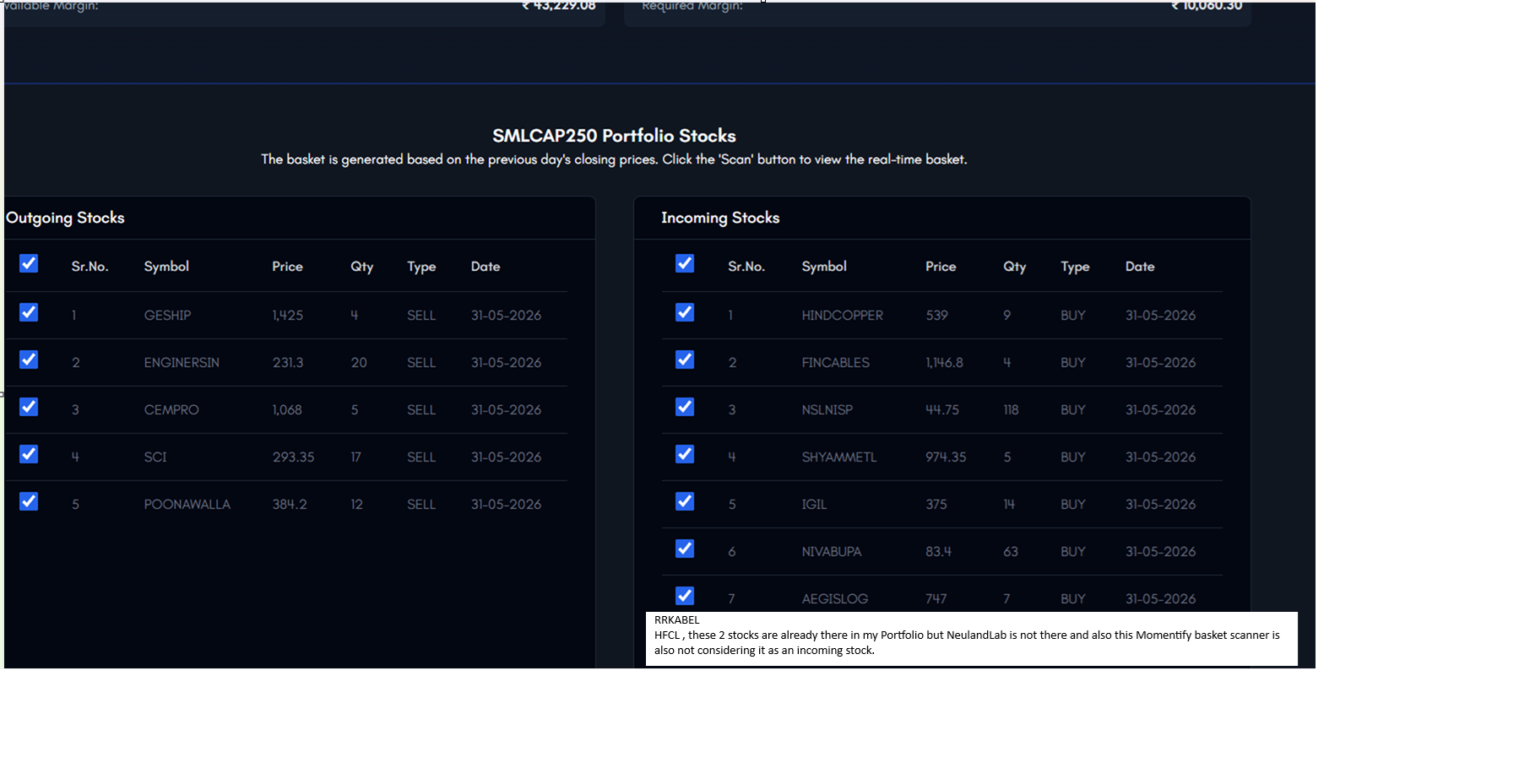Screen dimensions: 1519x784
Task: Click Type column header in Outgoing Stocks
Action: 421,267
